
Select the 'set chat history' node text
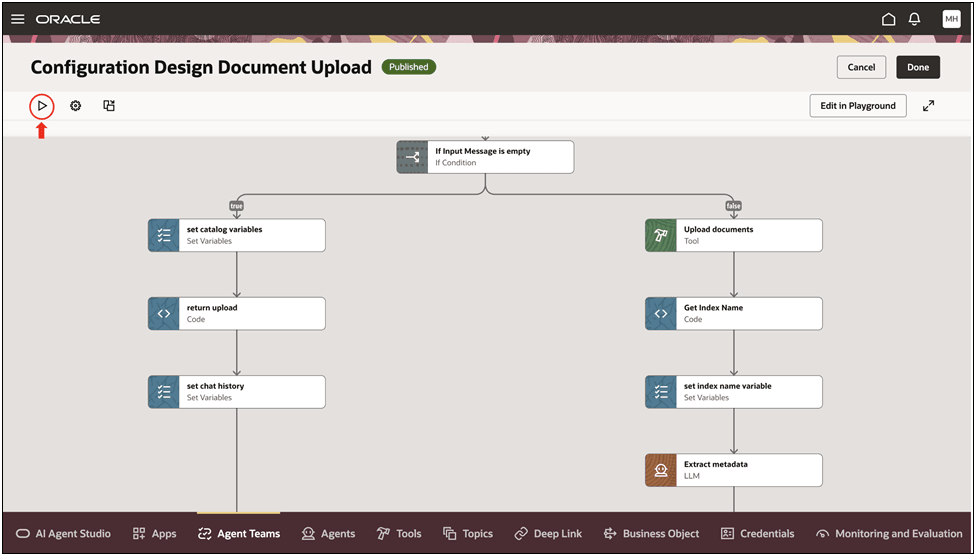coord(215,386)
